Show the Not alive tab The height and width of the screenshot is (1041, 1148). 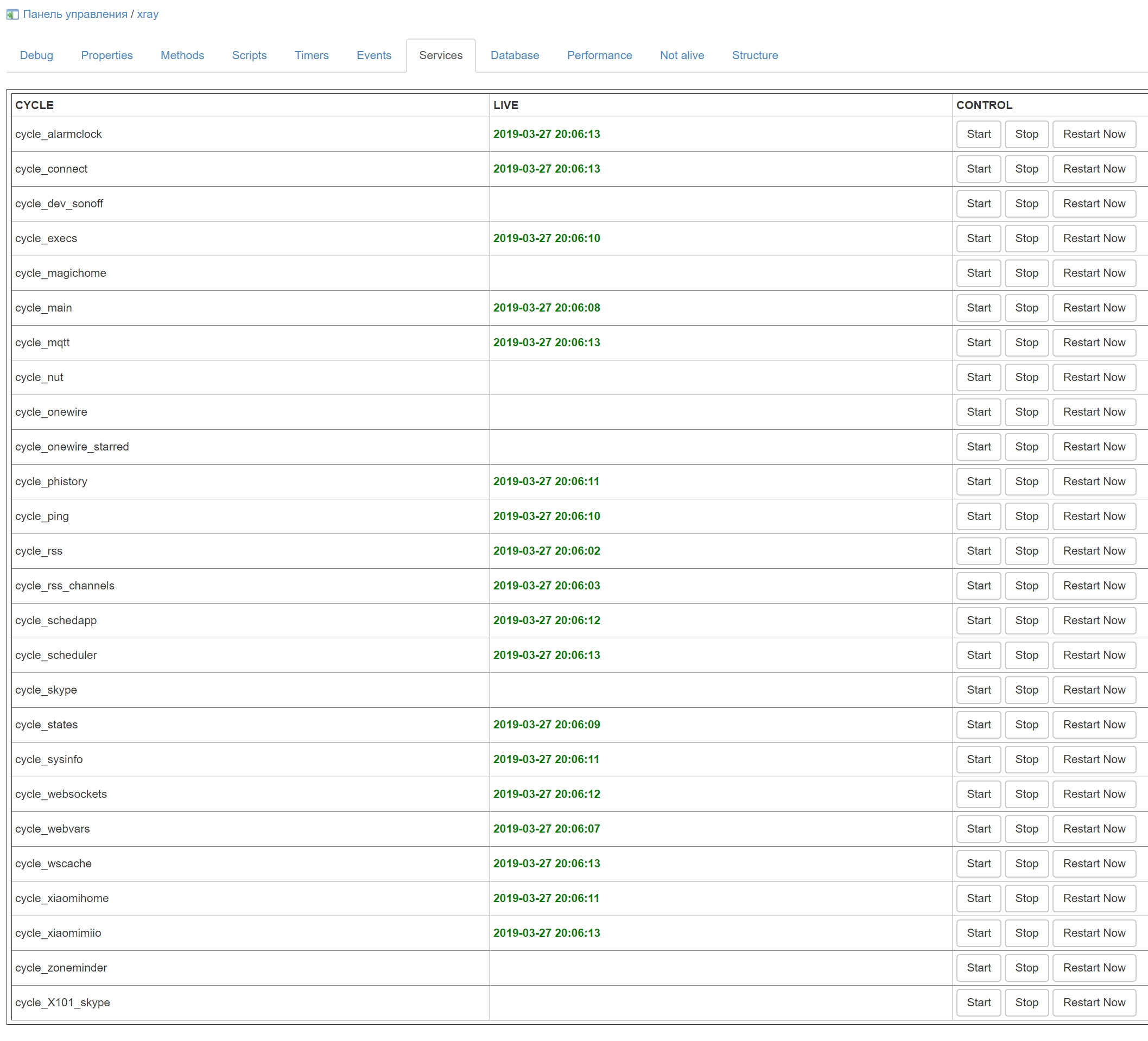tap(682, 55)
